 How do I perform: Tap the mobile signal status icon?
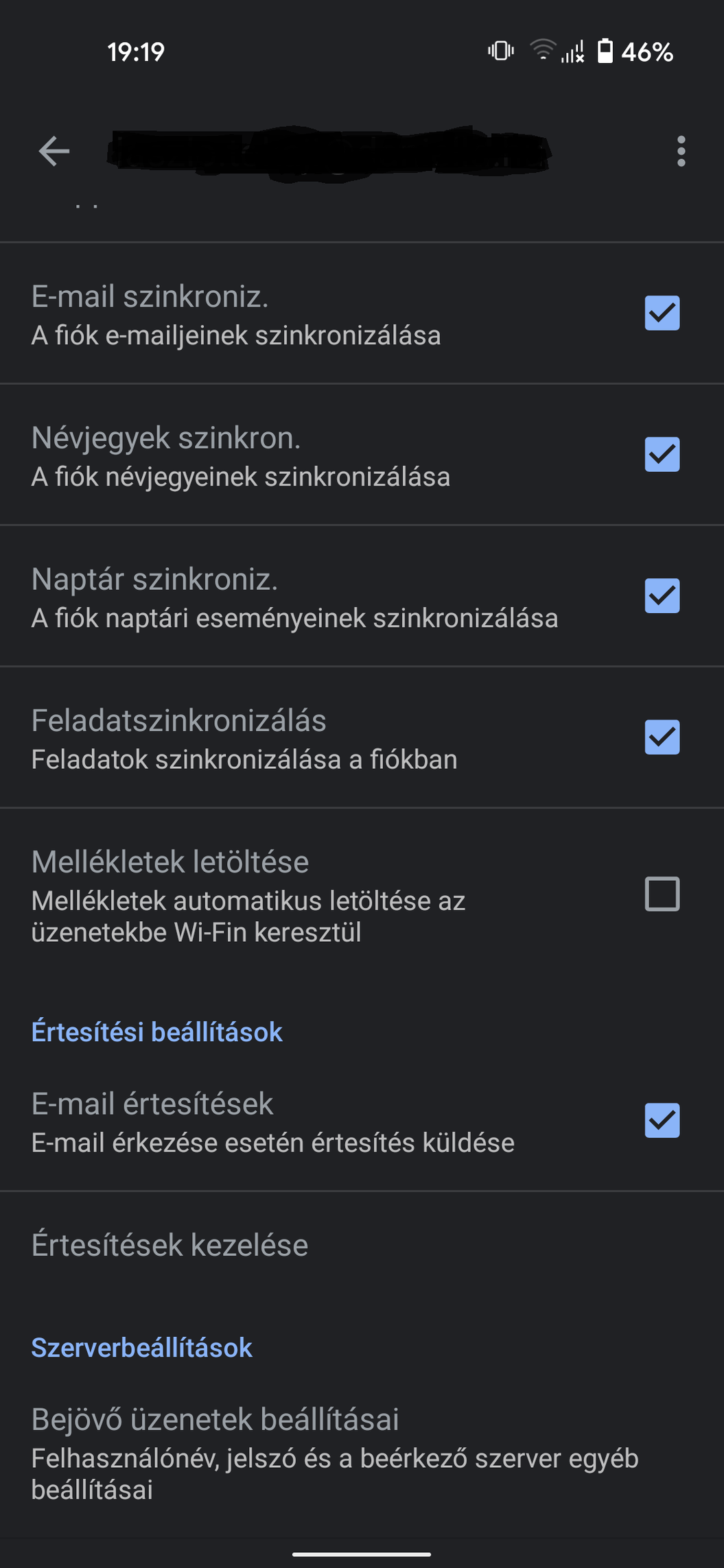click(x=573, y=51)
